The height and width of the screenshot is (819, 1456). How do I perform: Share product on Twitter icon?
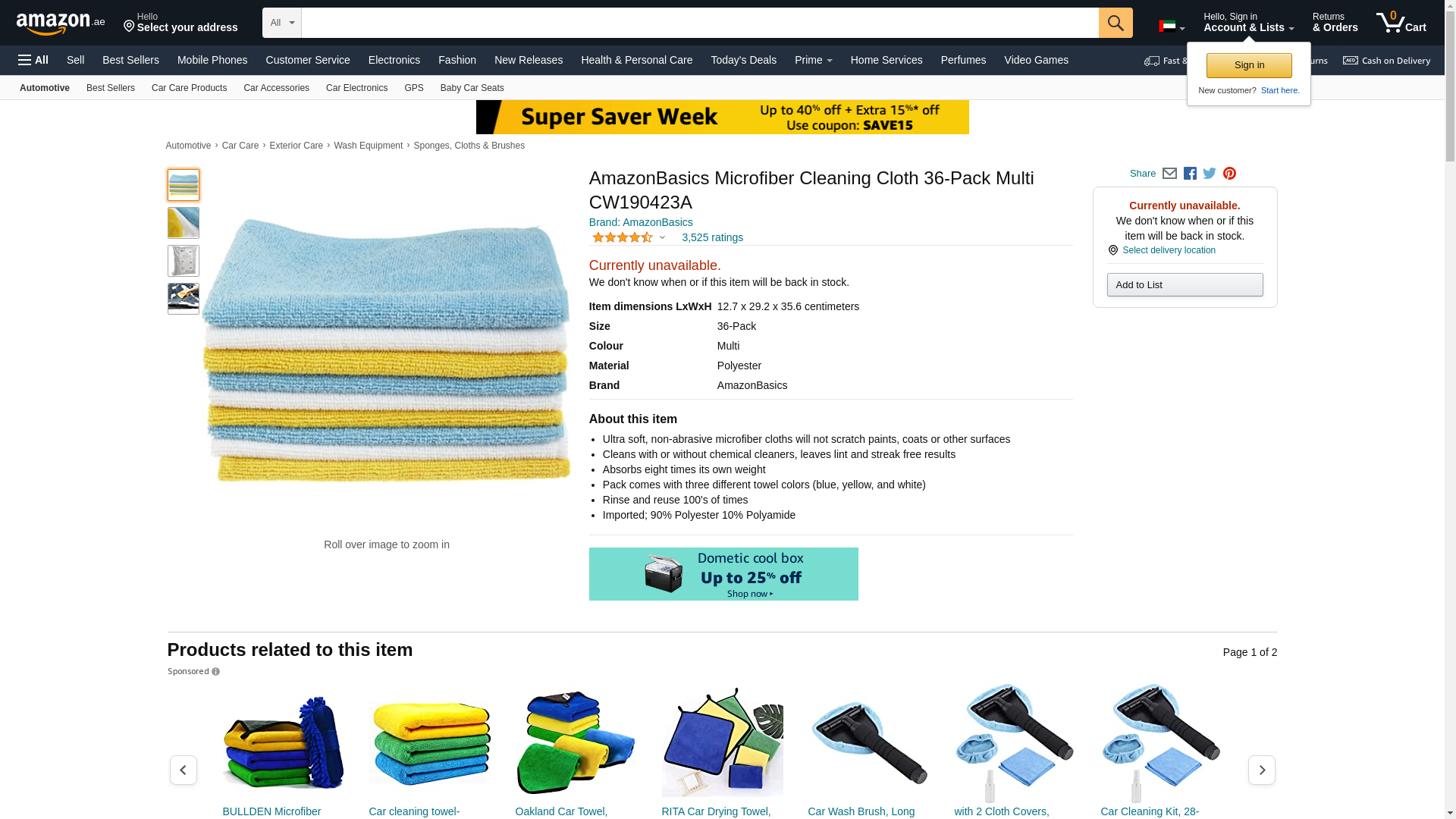(x=1210, y=174)
